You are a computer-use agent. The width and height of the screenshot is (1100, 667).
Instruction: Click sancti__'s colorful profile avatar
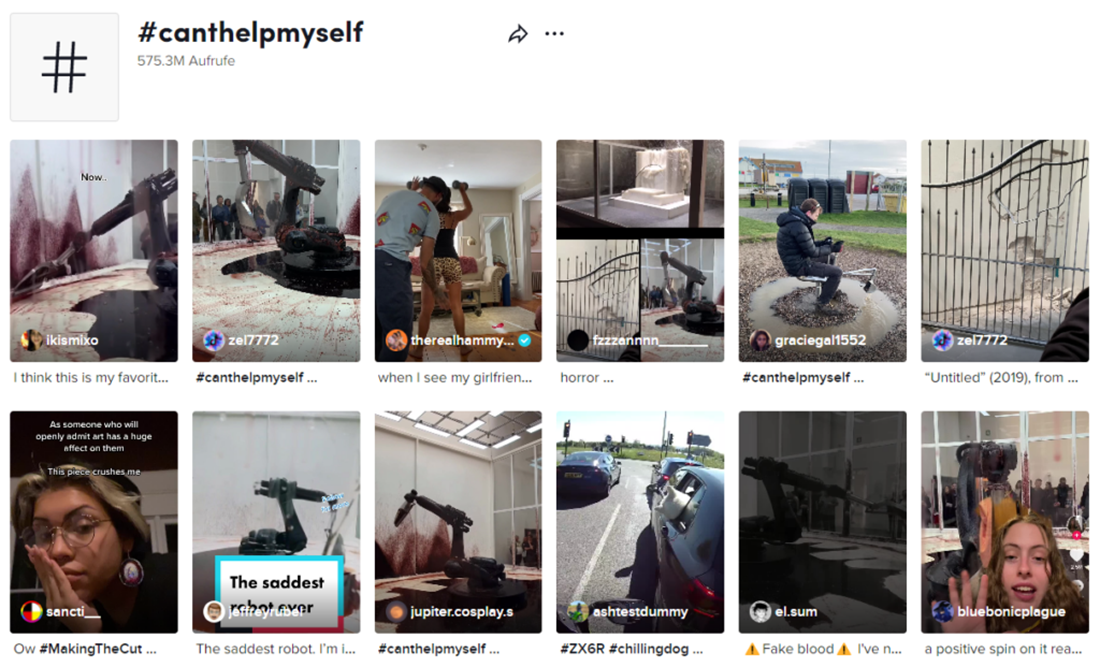(32, 612)
